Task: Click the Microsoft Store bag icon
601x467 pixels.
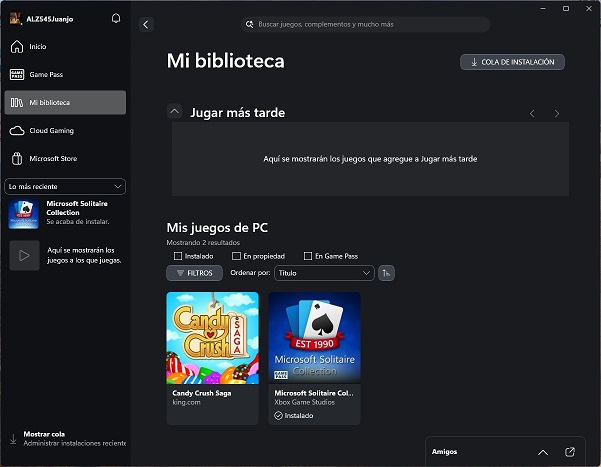Action: [17, 158]
